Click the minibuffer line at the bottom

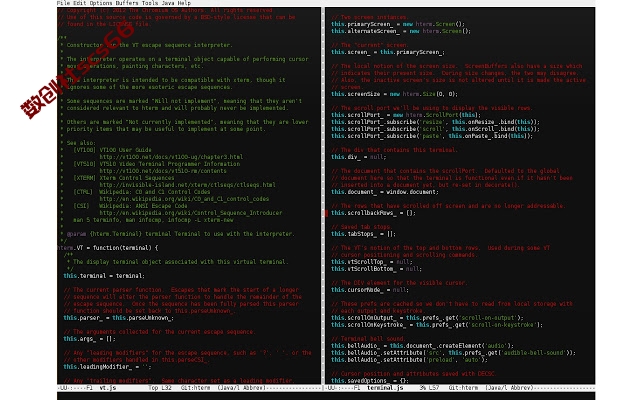tap(326, 396)
